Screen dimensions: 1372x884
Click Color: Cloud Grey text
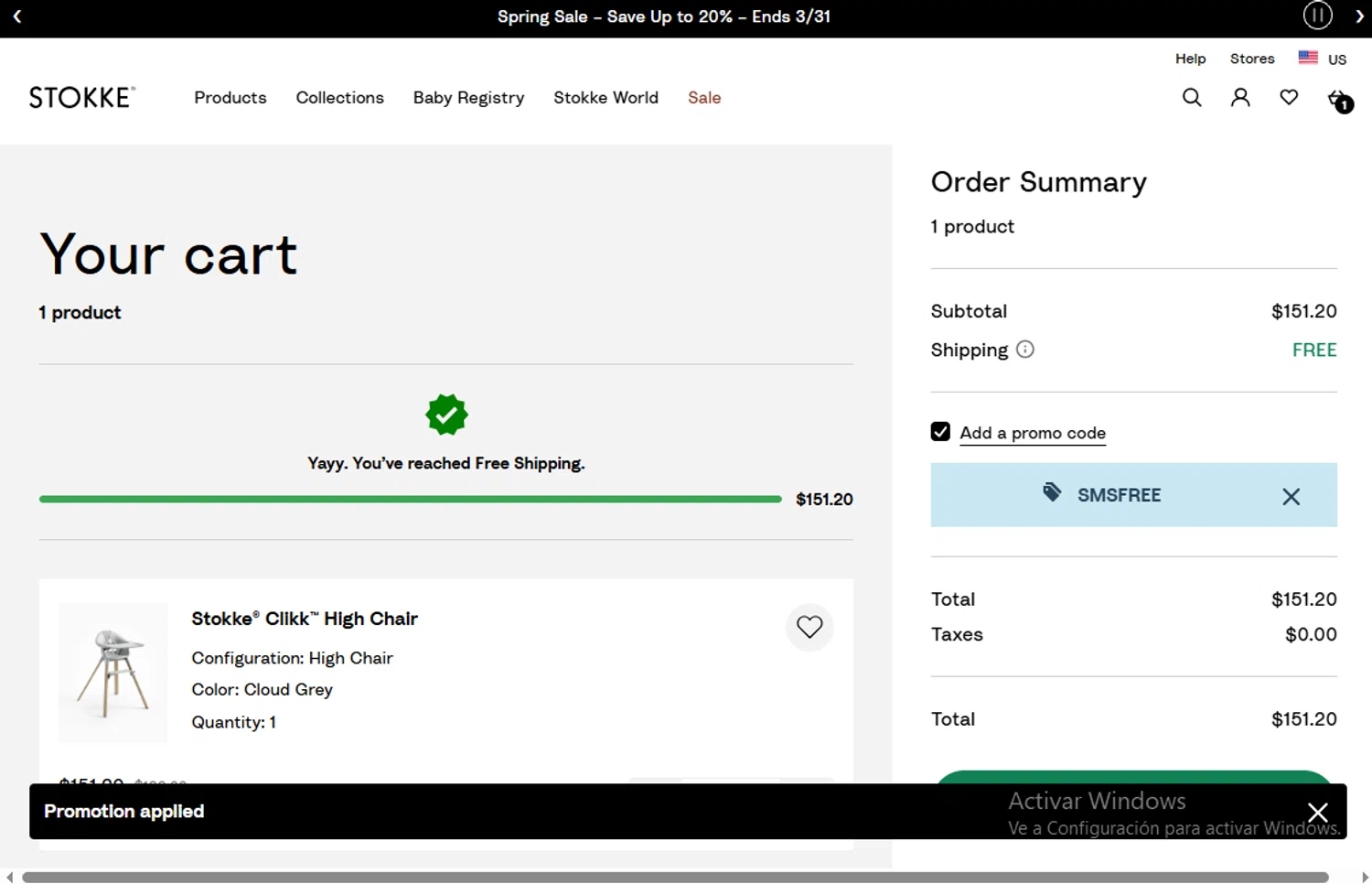click(262, 689)
